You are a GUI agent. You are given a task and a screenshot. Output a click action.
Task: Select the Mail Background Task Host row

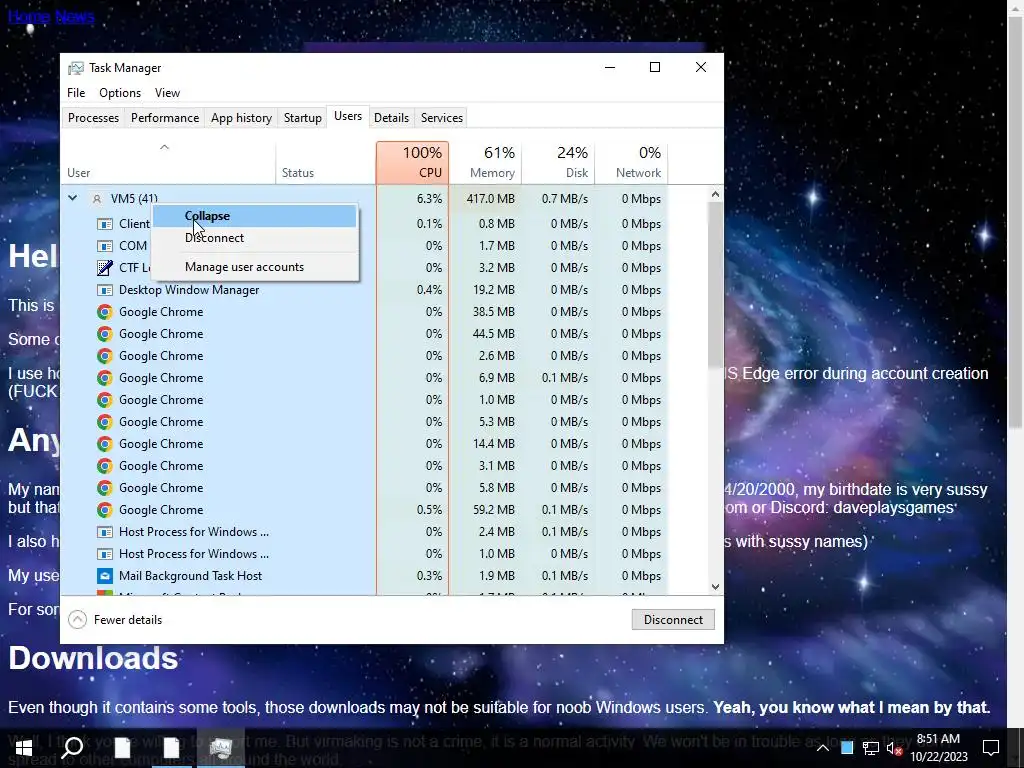coord(364,576)
